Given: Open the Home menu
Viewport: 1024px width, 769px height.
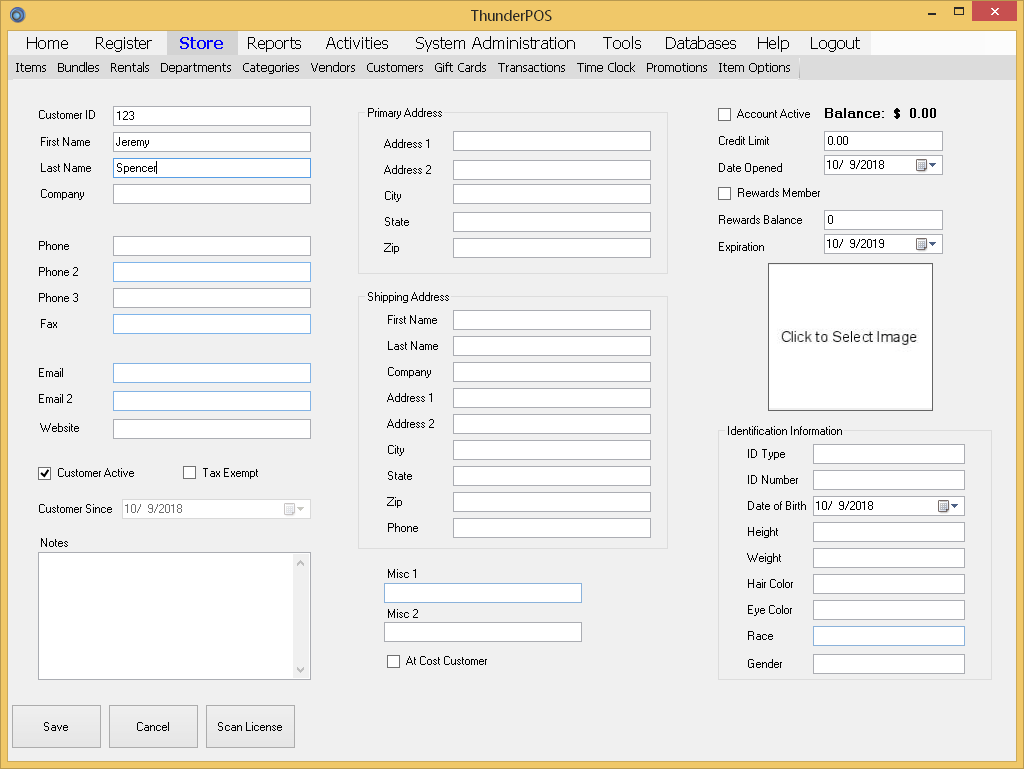Looking at the screenshot, I should (x=47, y=43).
